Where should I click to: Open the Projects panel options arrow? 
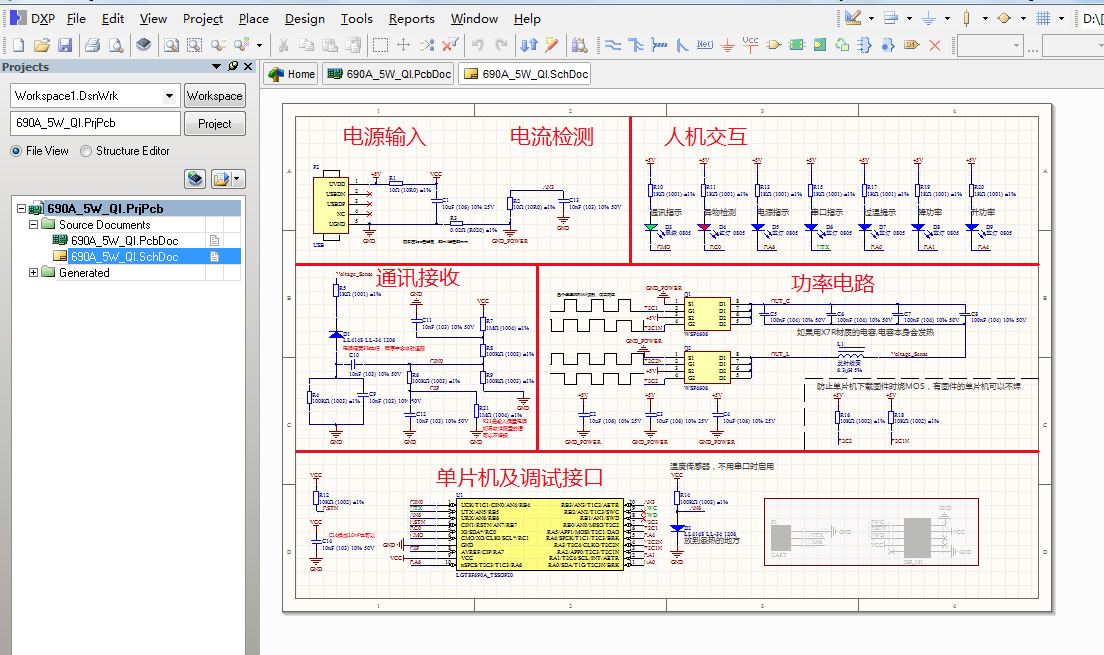[216, 66]
